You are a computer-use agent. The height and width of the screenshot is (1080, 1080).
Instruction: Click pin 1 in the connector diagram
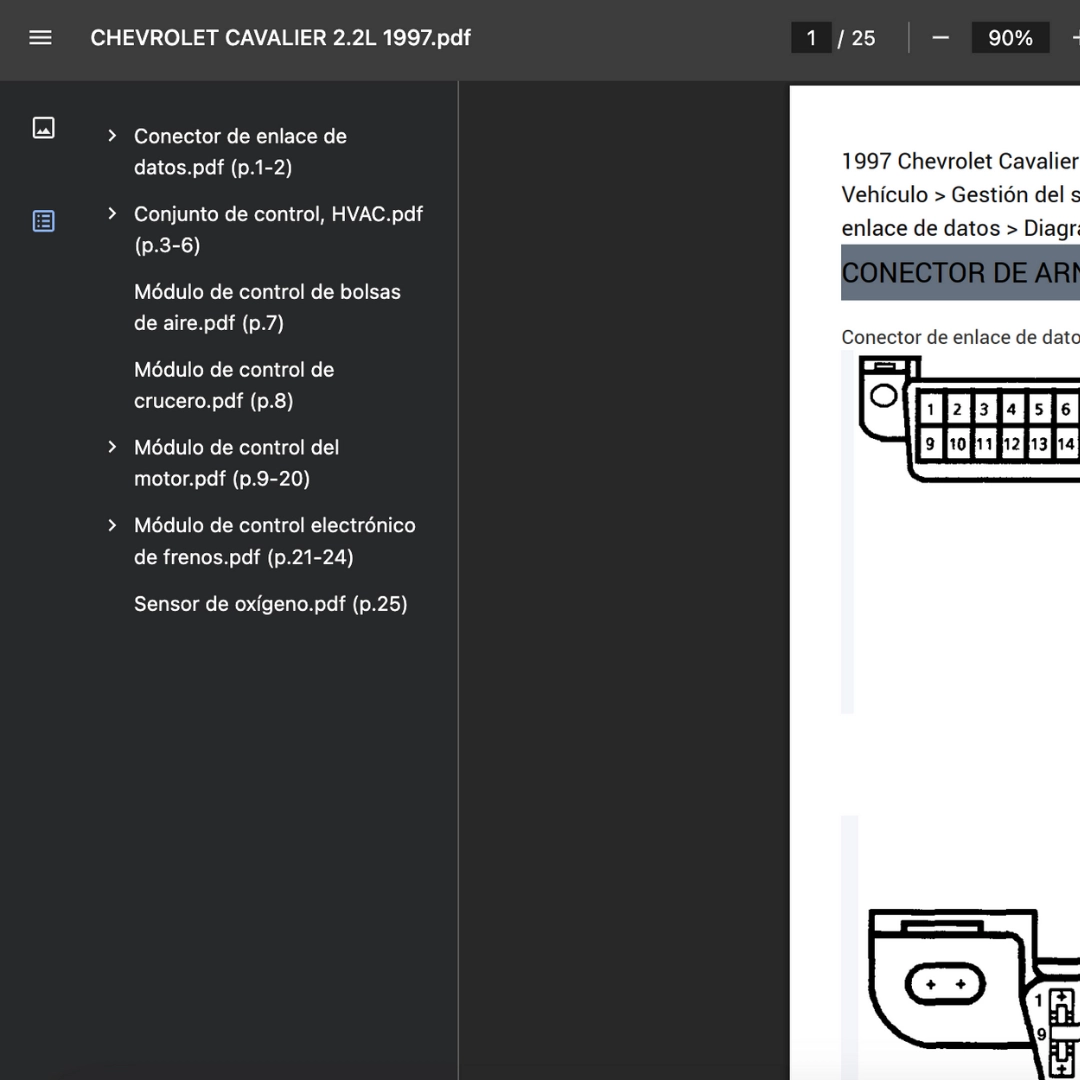pyautogui.click(x=930, y=409)
